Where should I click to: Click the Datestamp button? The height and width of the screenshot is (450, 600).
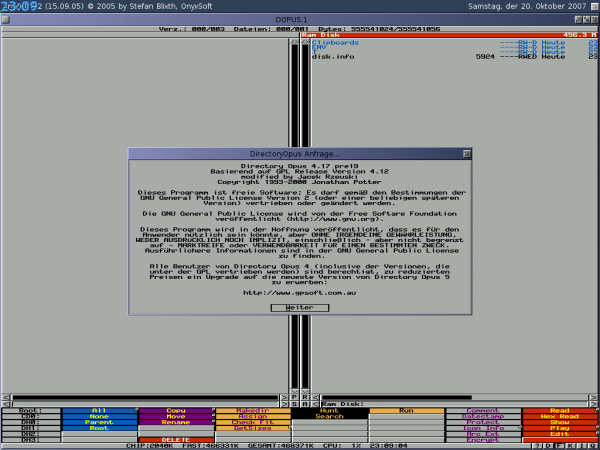484,416
